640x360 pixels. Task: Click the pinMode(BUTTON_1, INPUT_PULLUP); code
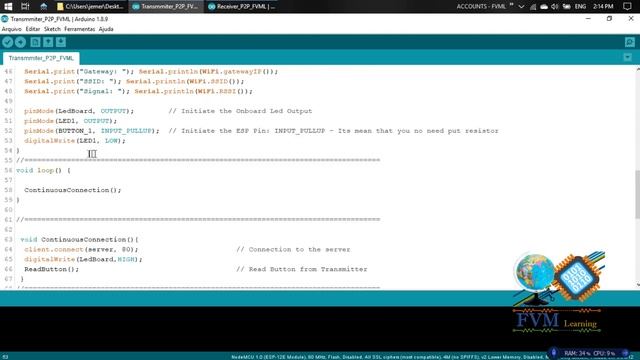tap(92, 131)
